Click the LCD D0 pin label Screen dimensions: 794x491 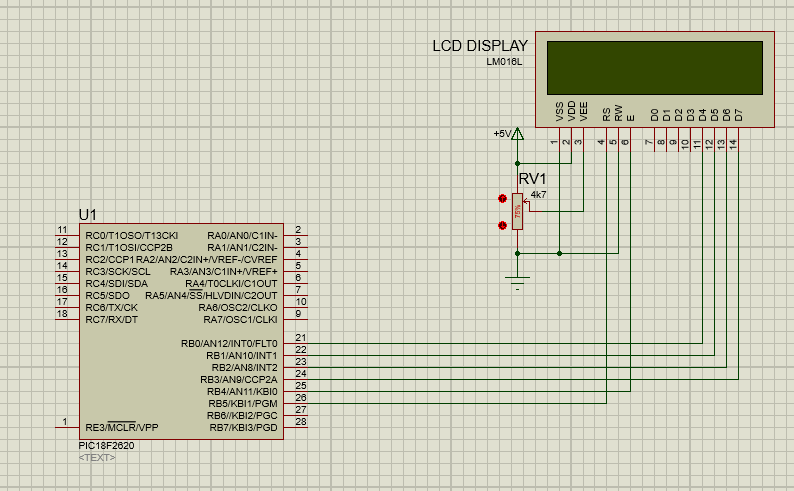(x=654, y=115)
